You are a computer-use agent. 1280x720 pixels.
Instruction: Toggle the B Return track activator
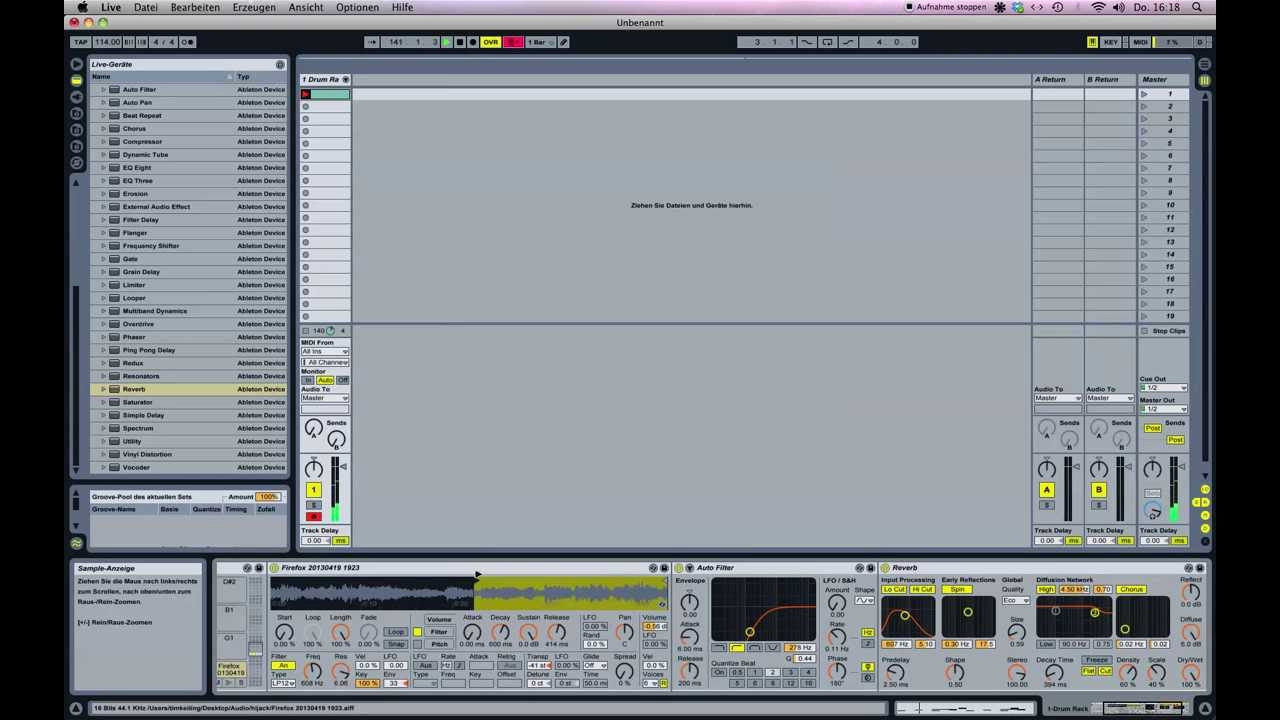1098,490
